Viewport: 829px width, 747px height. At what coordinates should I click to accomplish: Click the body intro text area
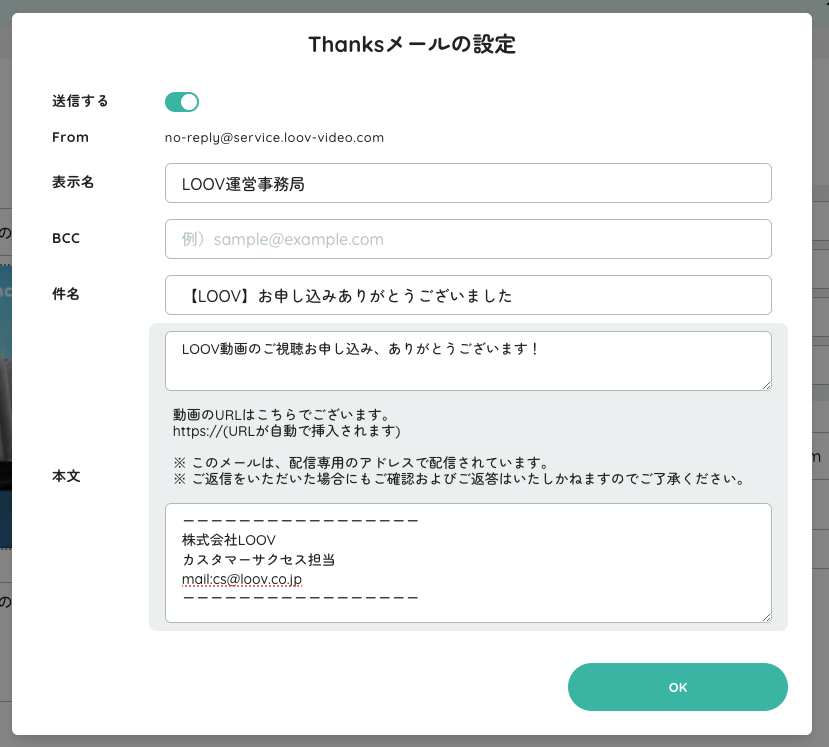pyautogui.click(x=468, y=361)
